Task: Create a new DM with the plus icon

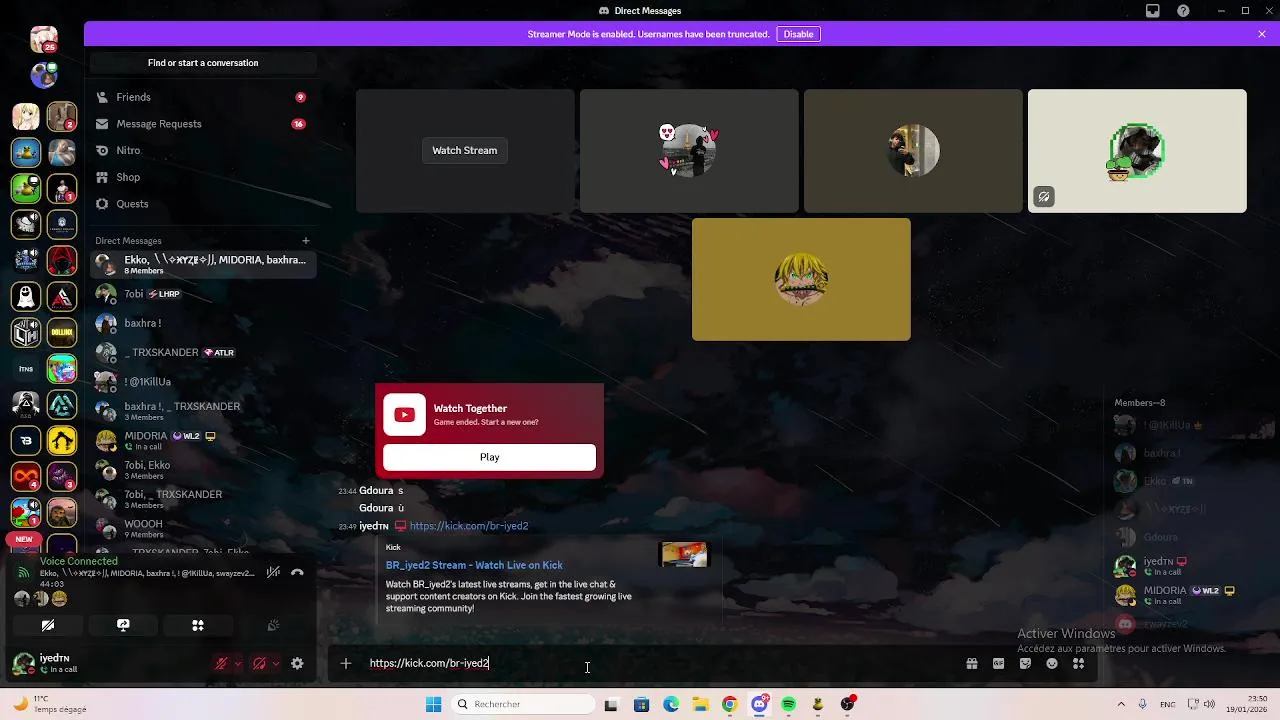Action: [306, 240]
